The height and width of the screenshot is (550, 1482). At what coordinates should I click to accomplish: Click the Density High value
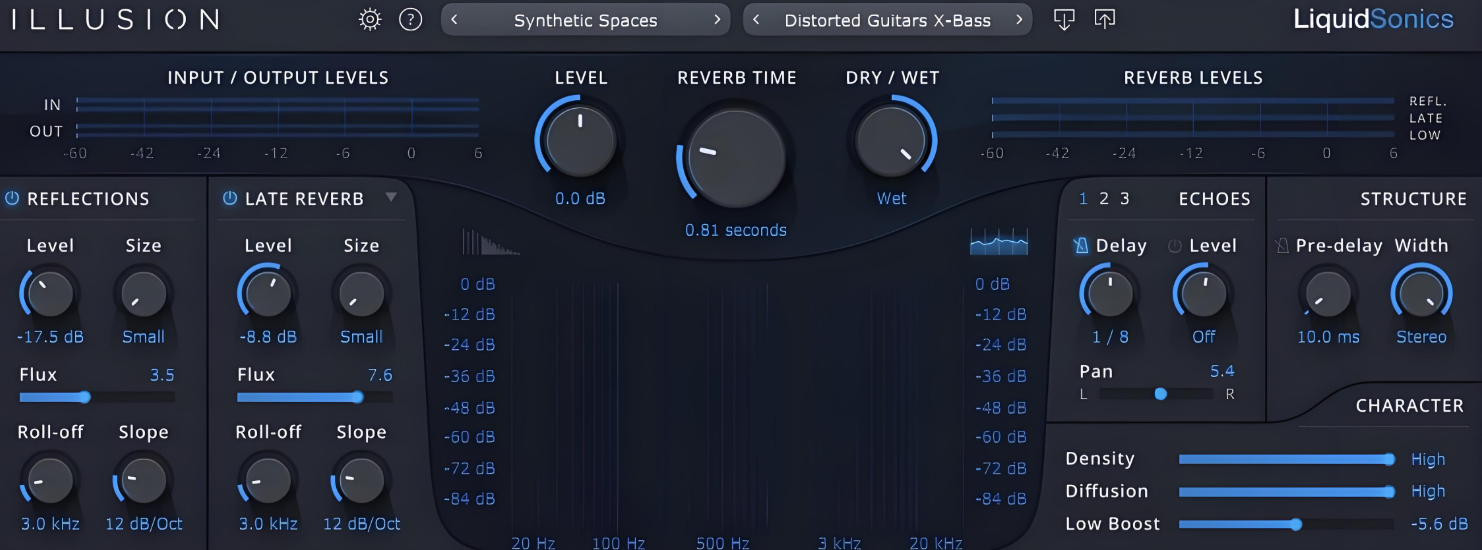pyautogui.click(x=1428, y=459)
